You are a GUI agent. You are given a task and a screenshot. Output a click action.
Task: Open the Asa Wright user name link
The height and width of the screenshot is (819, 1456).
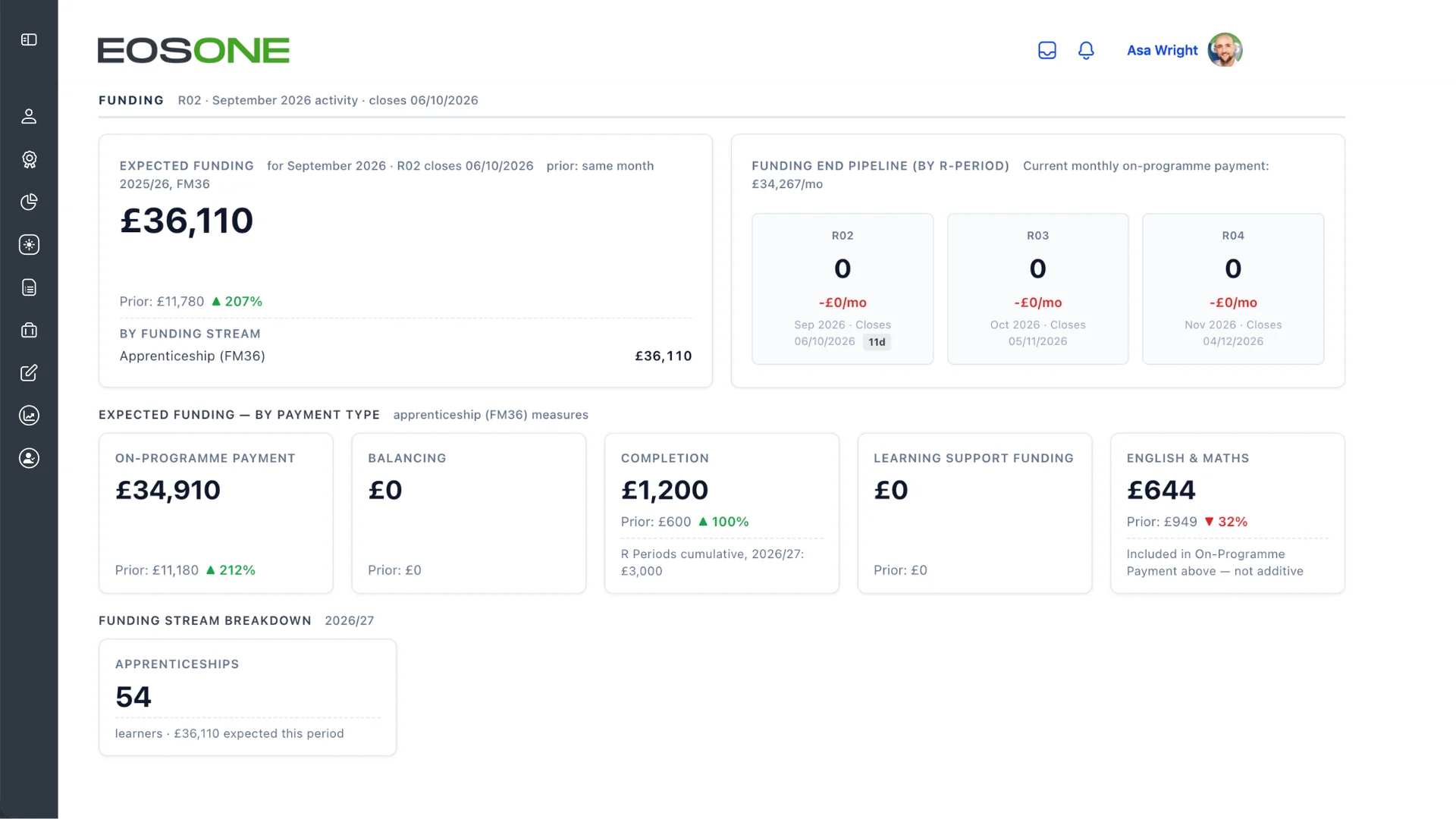point(1162,50)
